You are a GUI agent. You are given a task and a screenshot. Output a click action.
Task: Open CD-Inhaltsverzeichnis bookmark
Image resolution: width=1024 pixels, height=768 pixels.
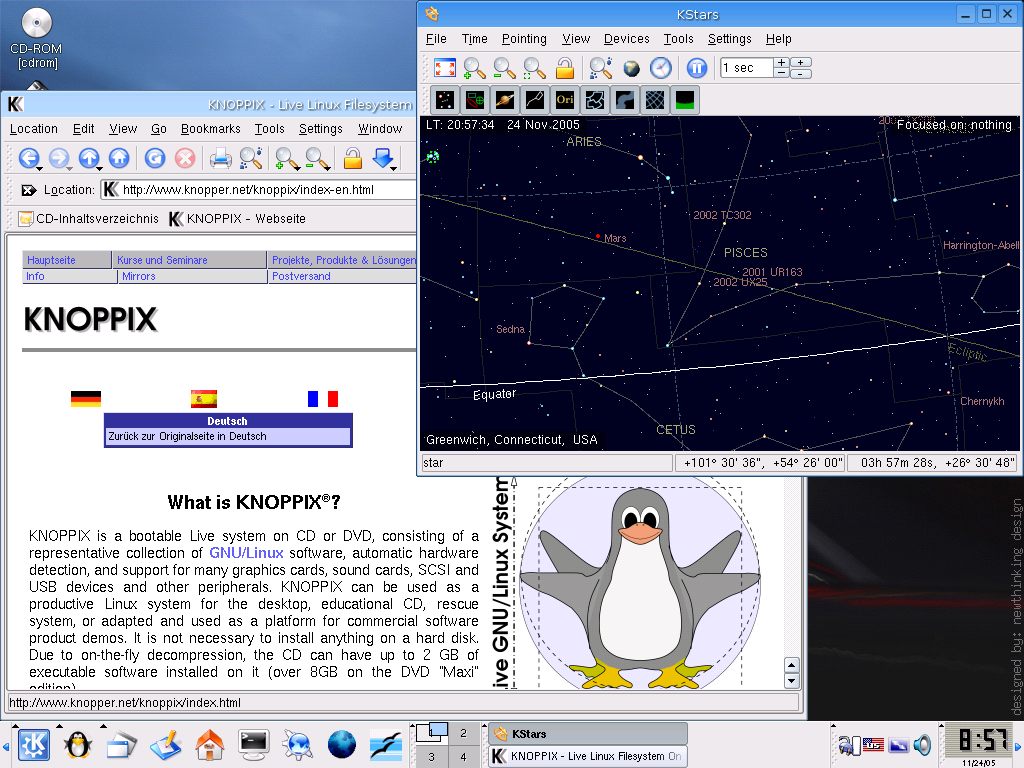[x=88, y=219]
